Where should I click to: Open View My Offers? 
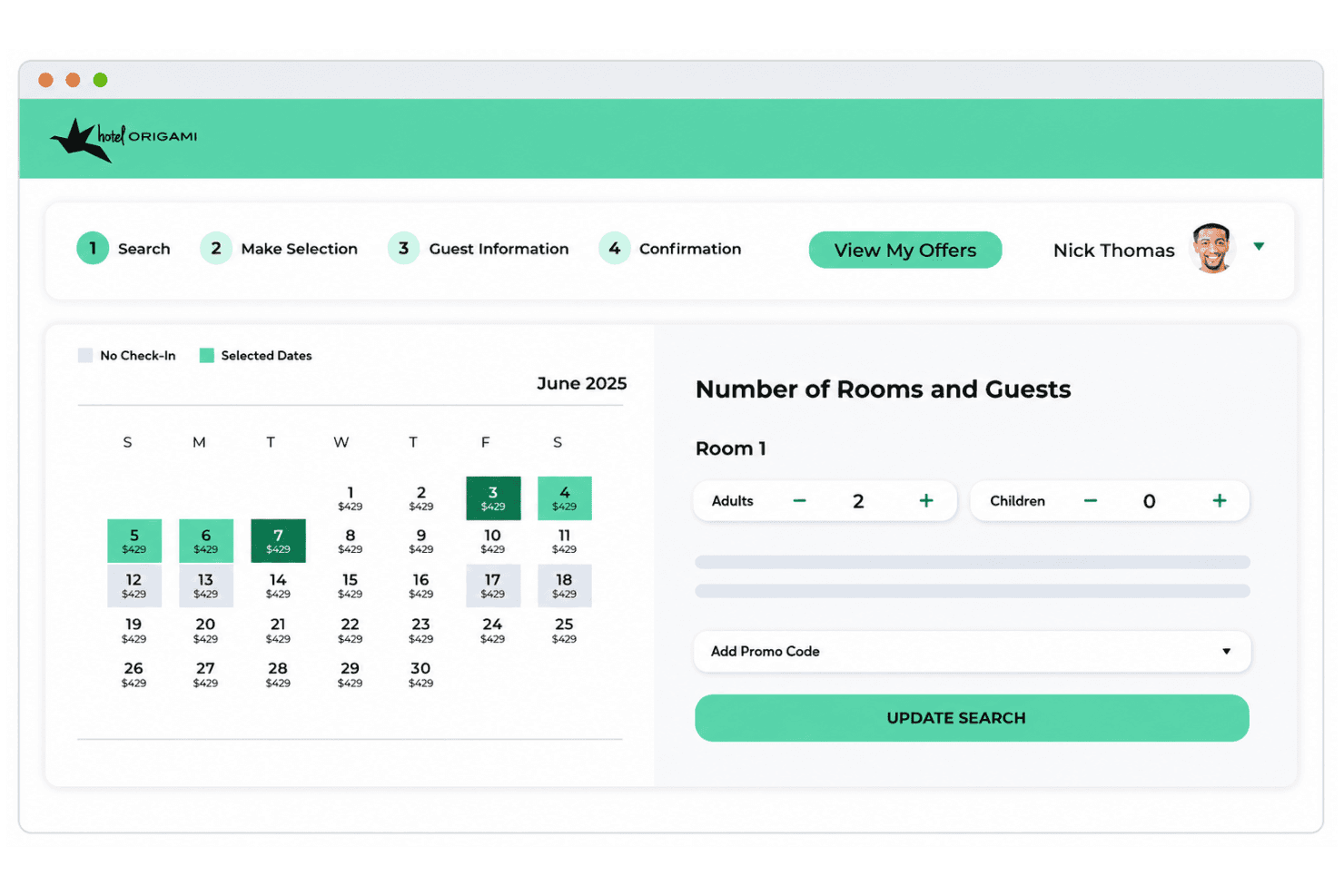coord(905,250)
